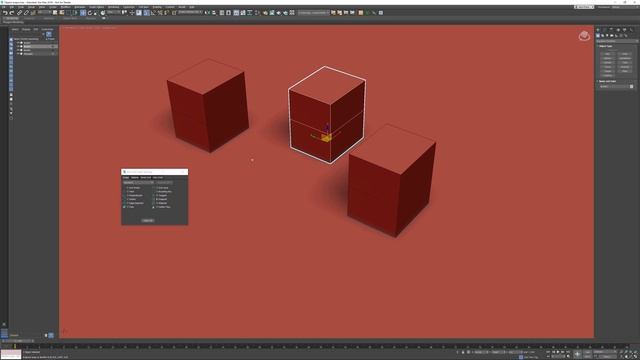Select the Shapes category icon

pyautogui.click(x=602, y=36)
